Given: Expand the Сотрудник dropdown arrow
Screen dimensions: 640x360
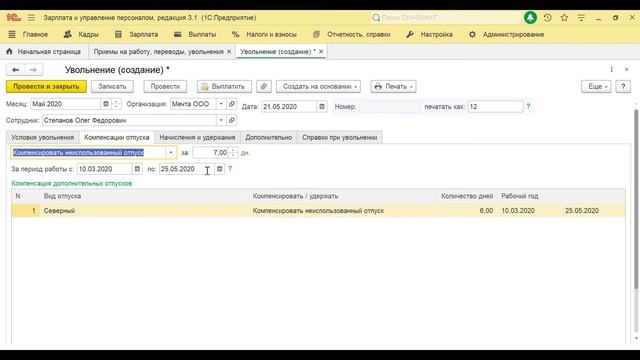Looking at the screenshot, I should [x=221, y=120].
